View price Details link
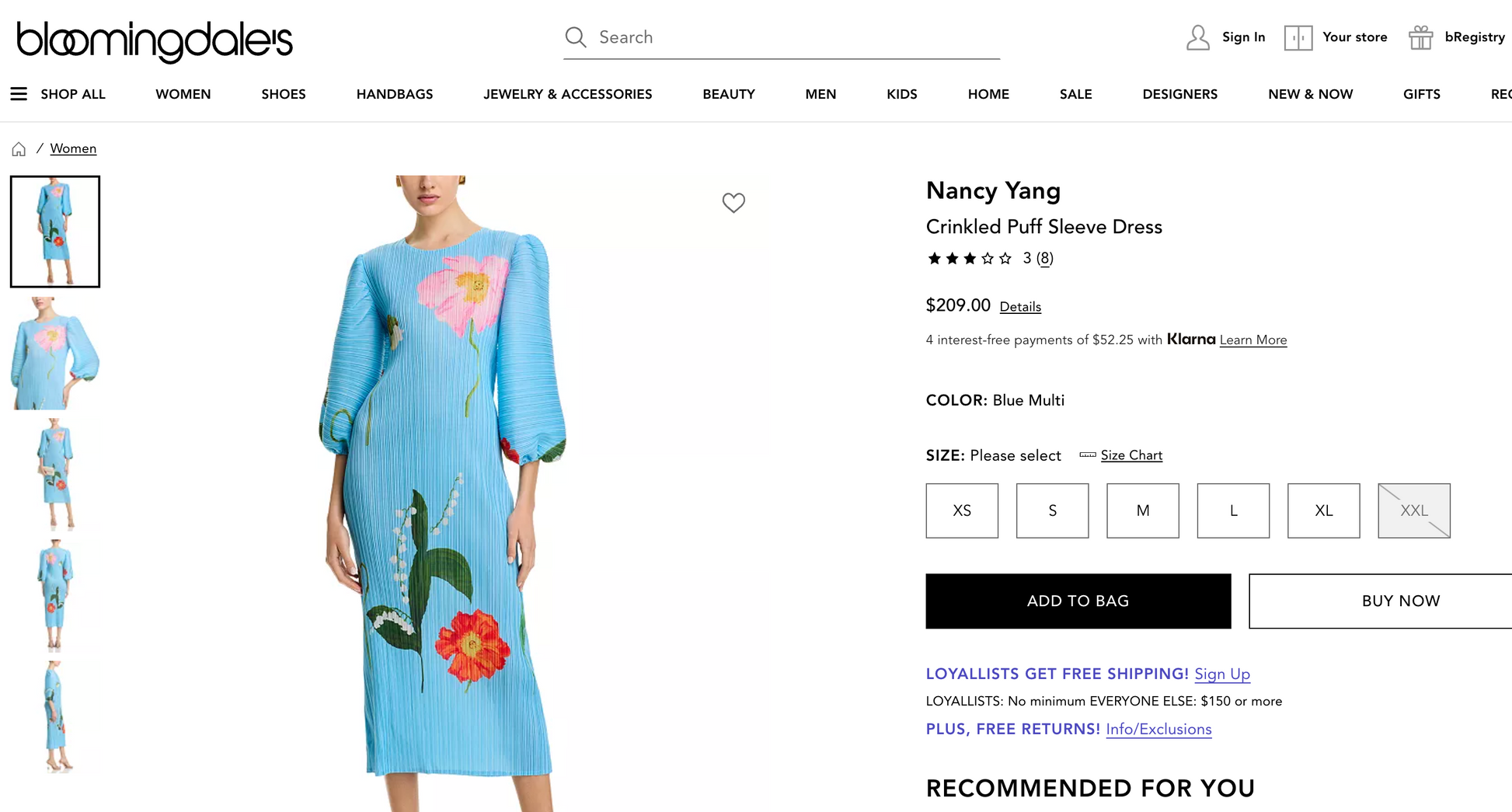The height and width of the screenshot is (812, 1512). (x=1020, y=307)
